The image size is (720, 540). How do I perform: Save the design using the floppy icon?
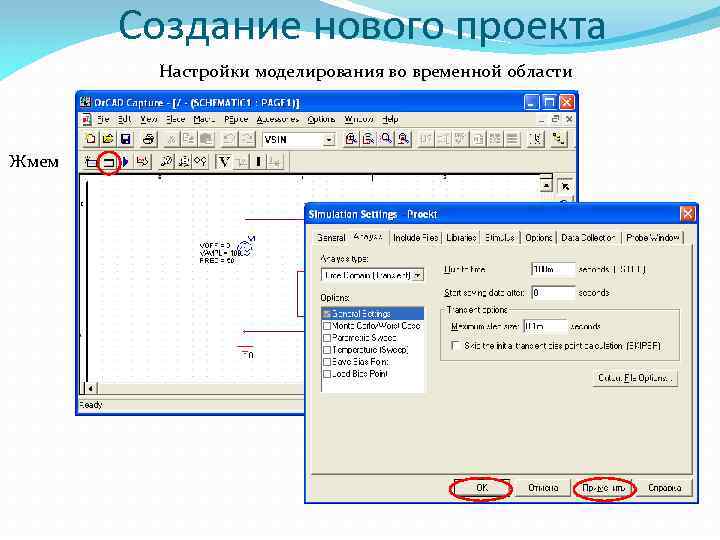pyautogui.click(x=125, y=139)
